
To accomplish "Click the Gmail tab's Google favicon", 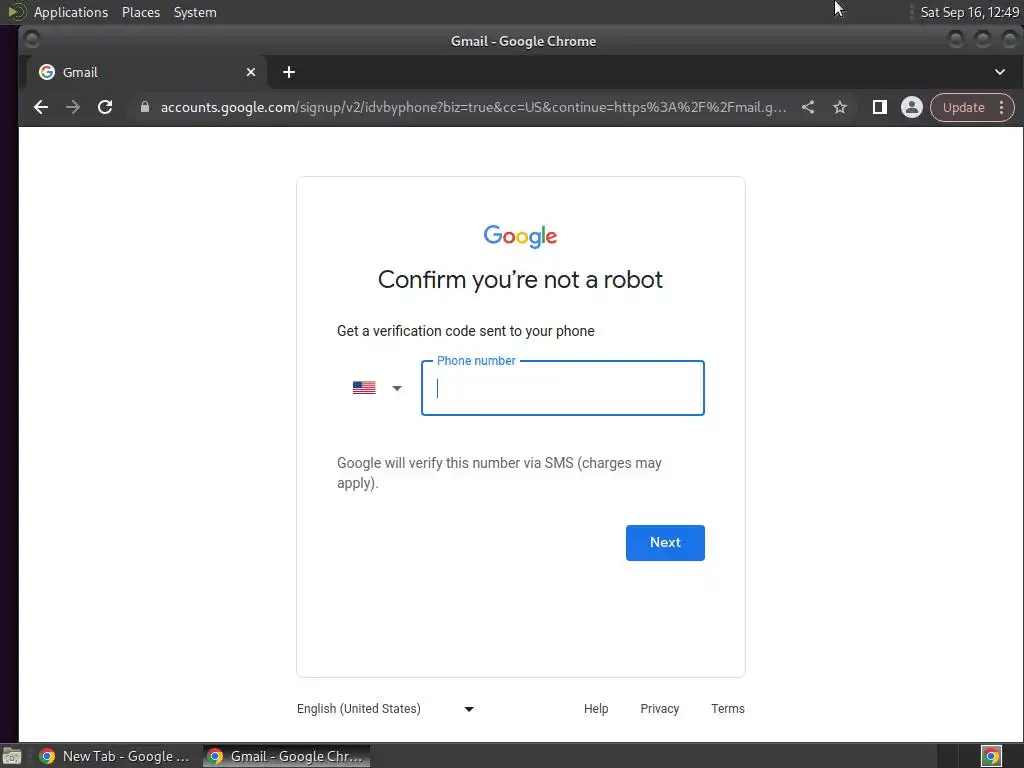I will [47, 72].
